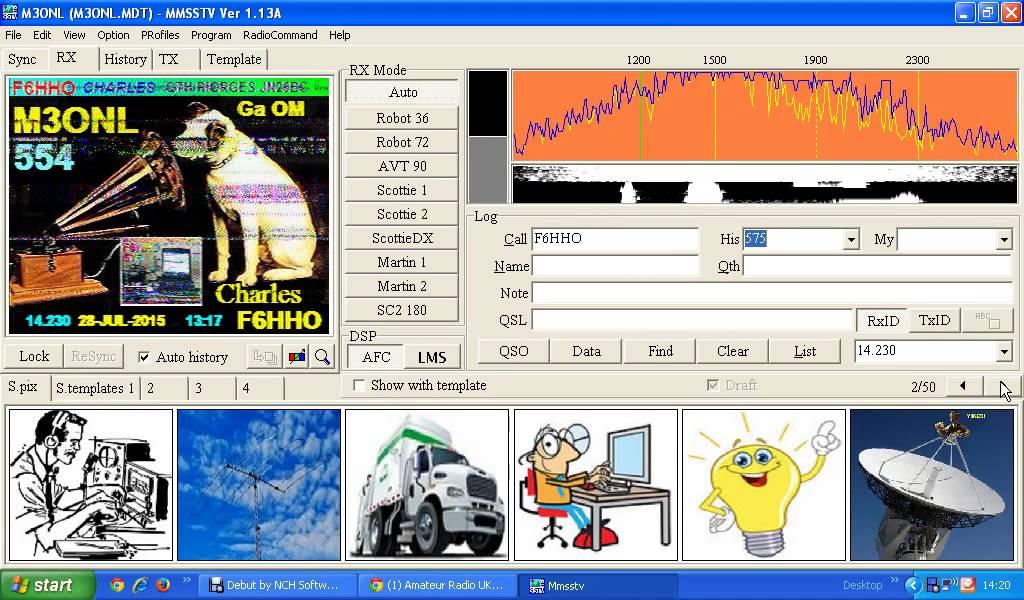Select Scottie 2 RX mode
1024x600 pixels.
(402, 214)
